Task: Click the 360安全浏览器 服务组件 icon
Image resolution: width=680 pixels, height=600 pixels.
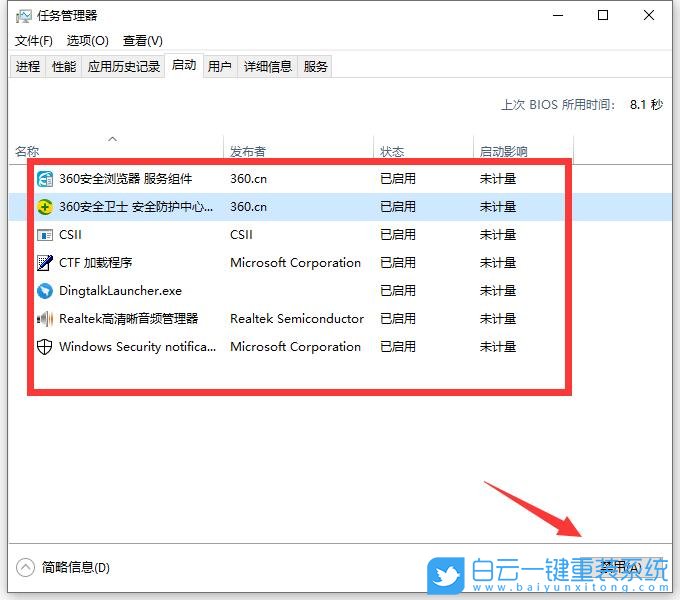Action: (45, 179)
